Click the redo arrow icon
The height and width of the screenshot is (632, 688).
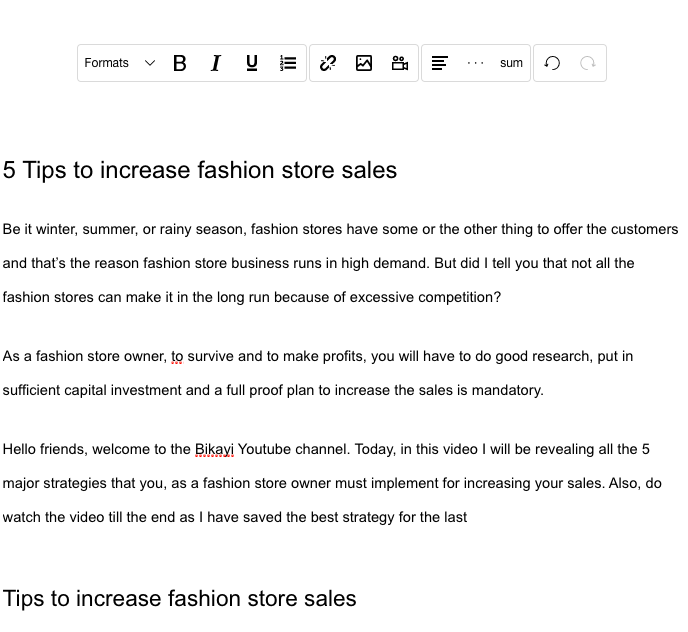pos(588,63)
